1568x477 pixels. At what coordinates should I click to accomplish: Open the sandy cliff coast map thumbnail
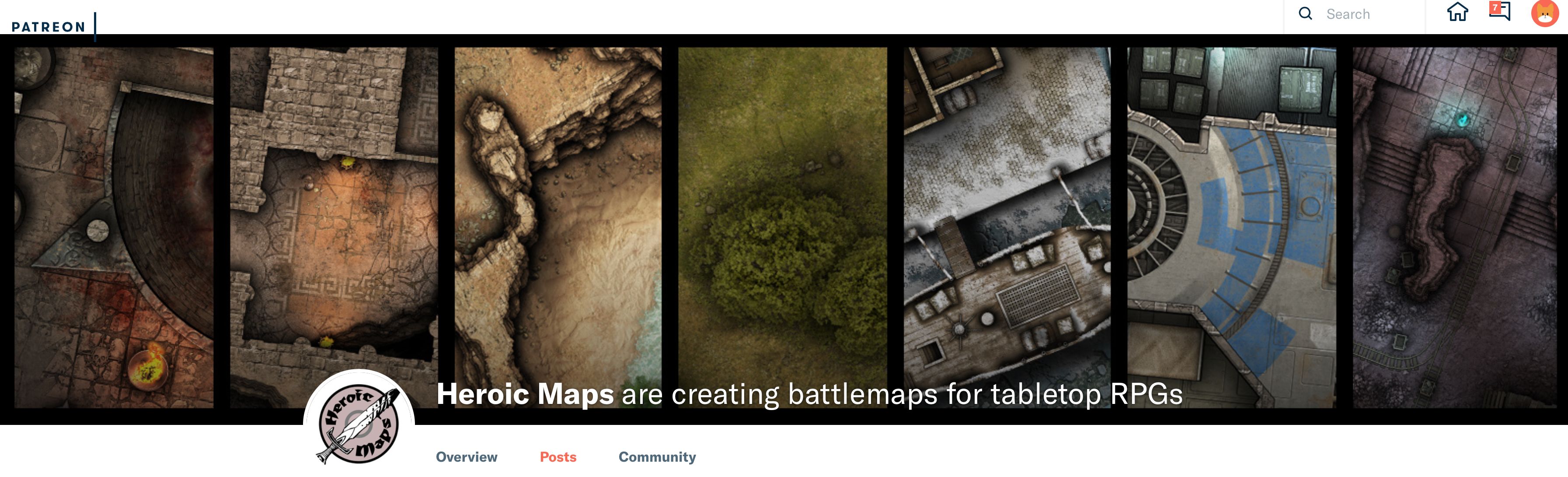coord(558,227)
